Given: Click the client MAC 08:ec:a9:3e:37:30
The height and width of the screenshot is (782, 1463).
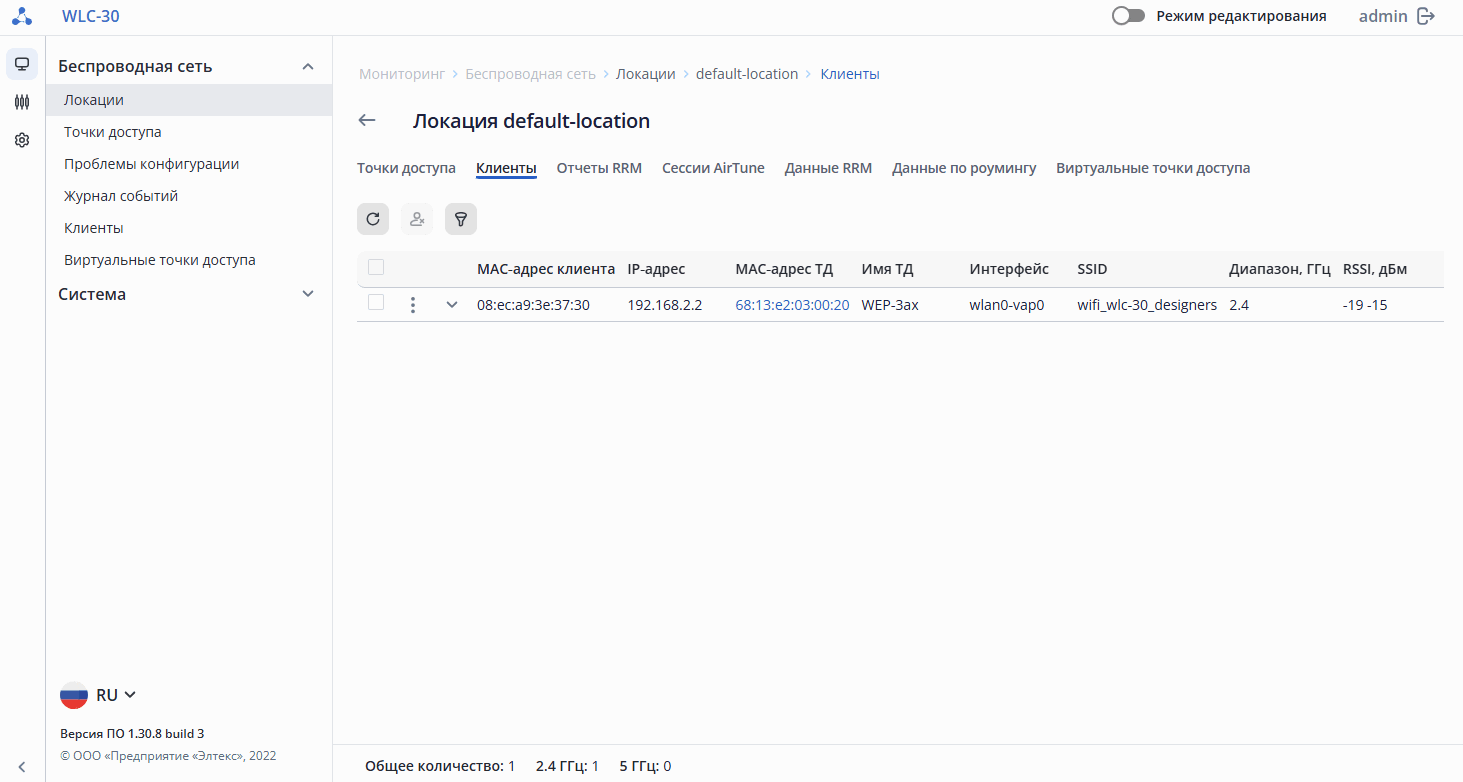Looking at the screenshot, I should point(533,305).
